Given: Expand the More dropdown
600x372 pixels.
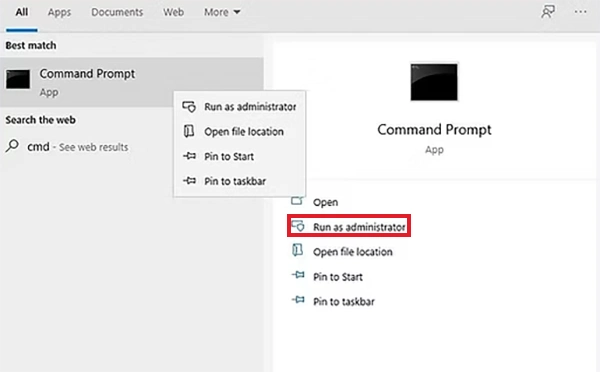Looking at the screenshot, I should click(x=222, y=12).
